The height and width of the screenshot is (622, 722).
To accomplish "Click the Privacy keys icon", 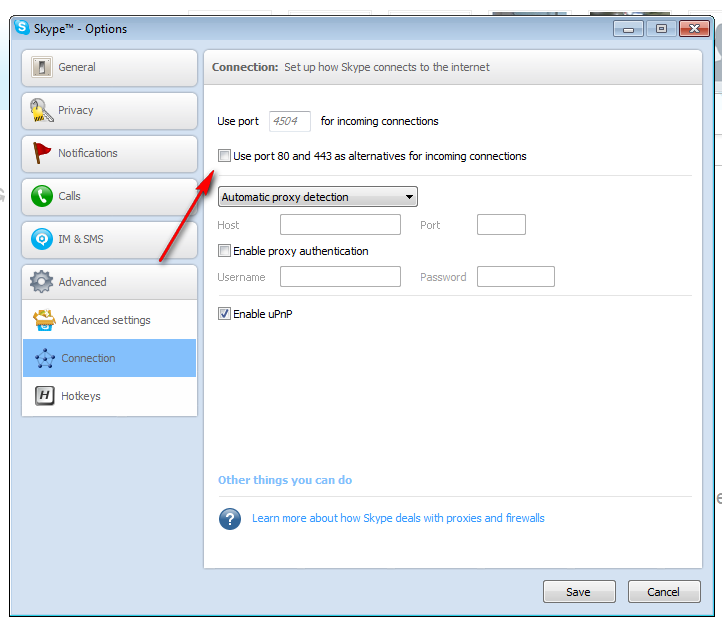I will 41,110.
